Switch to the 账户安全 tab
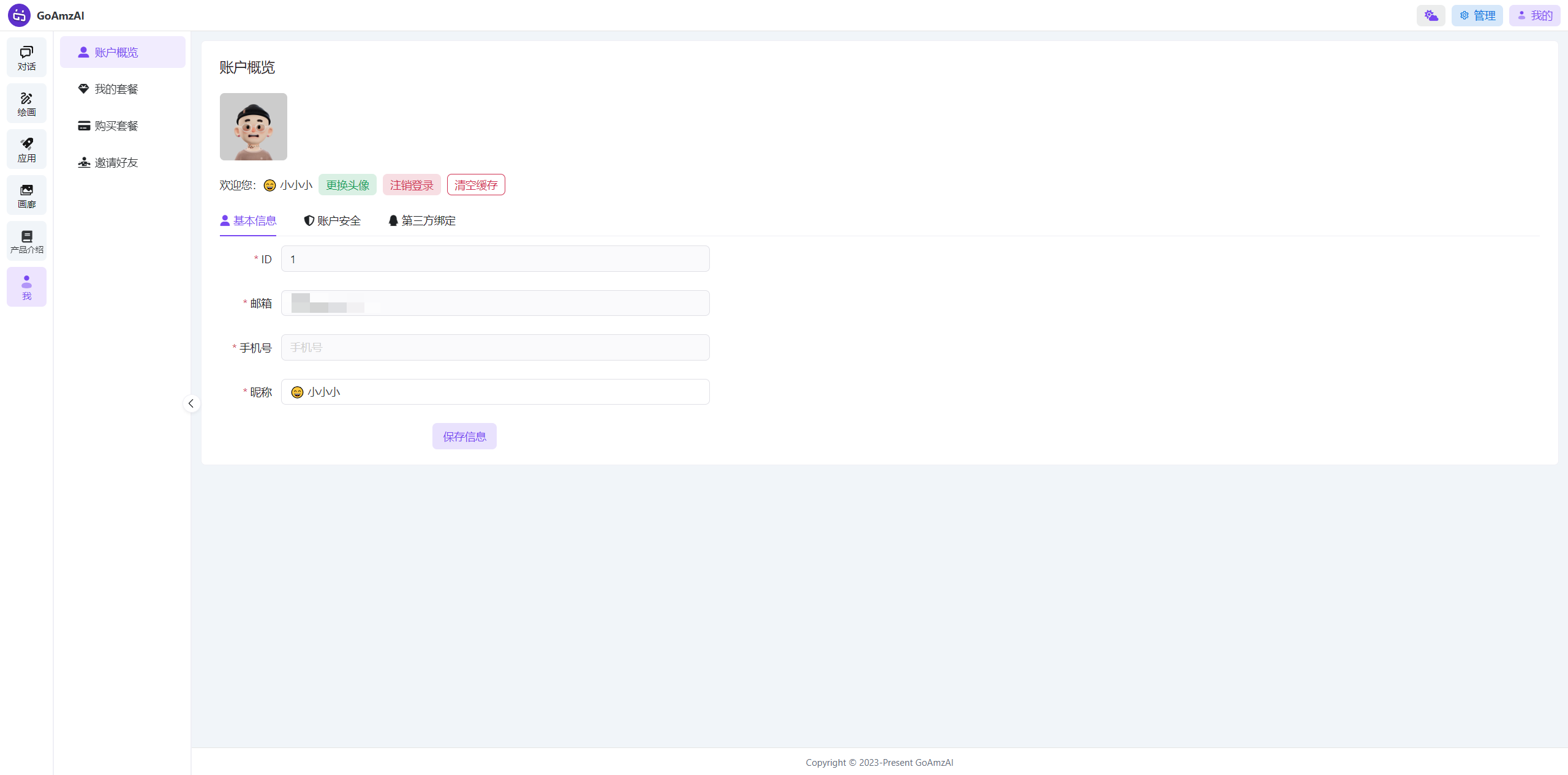 coord(333,221)
